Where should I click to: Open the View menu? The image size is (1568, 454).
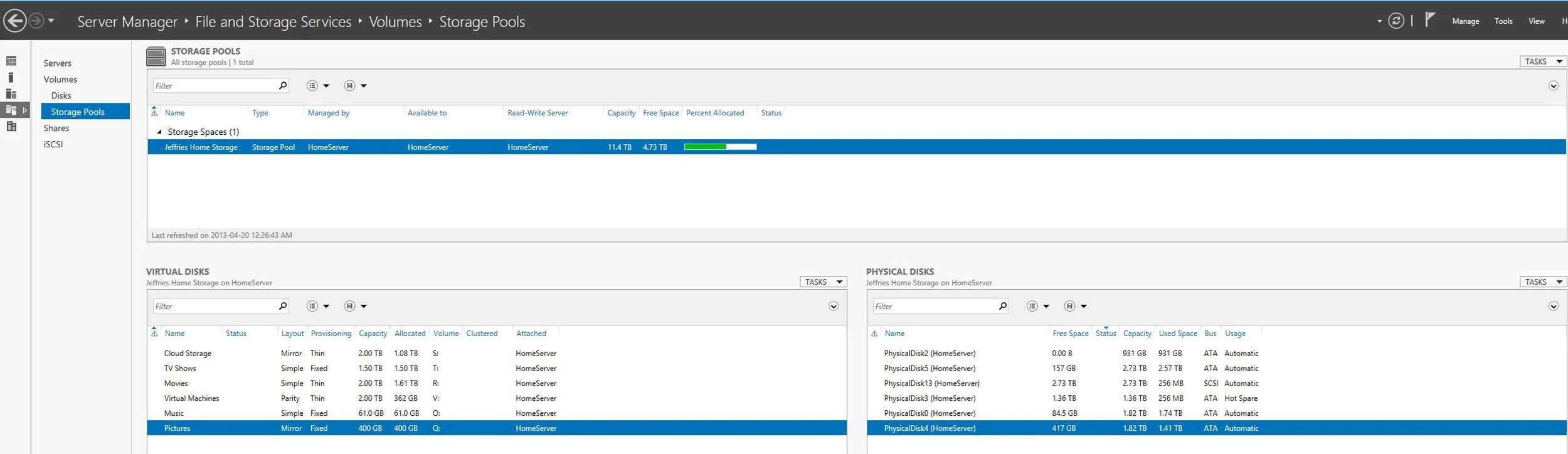[x=1537, y=21]
